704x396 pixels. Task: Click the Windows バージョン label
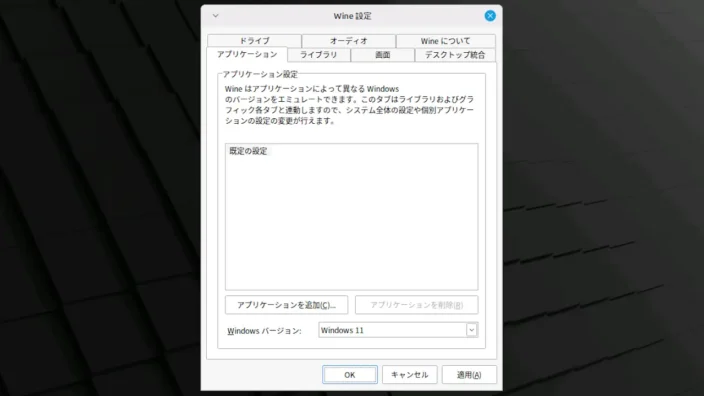point(264,331)
